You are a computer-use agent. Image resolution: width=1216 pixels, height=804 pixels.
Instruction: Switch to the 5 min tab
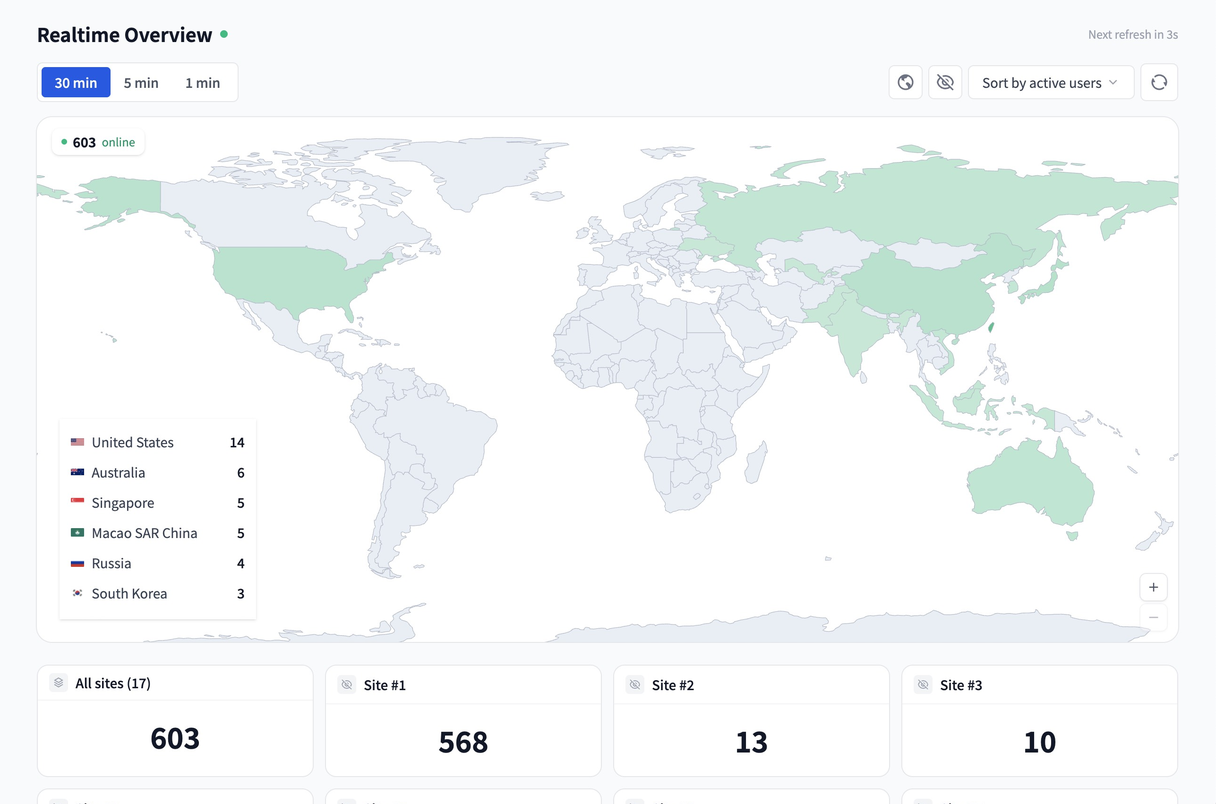click(x=141, y=82)
